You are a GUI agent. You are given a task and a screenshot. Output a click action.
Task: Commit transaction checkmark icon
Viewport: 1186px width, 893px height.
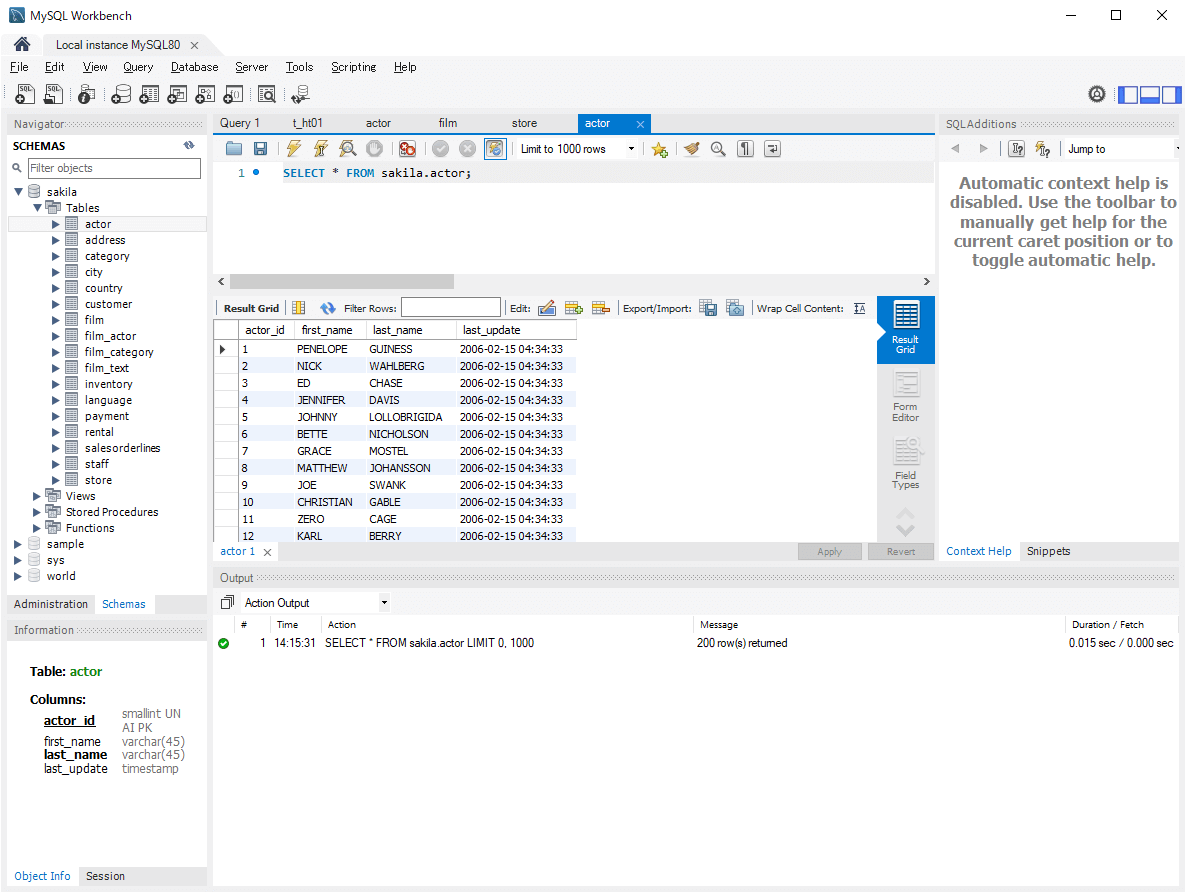pyautogui.click(x=441, y=149)
